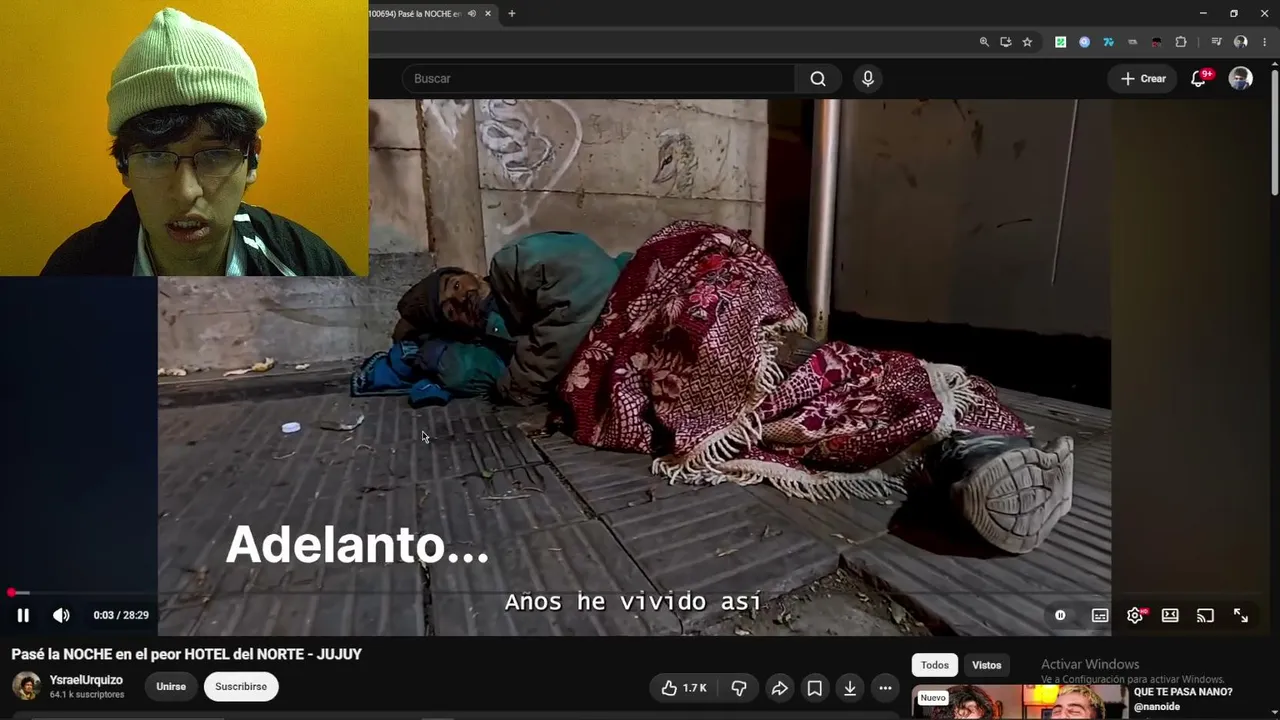Mute the video volume speaker icon
1280x720 pixels.
pos(61,615)
